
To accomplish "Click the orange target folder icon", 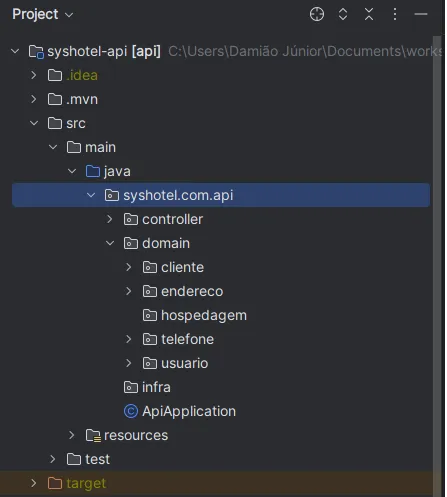I will point(55,483).
